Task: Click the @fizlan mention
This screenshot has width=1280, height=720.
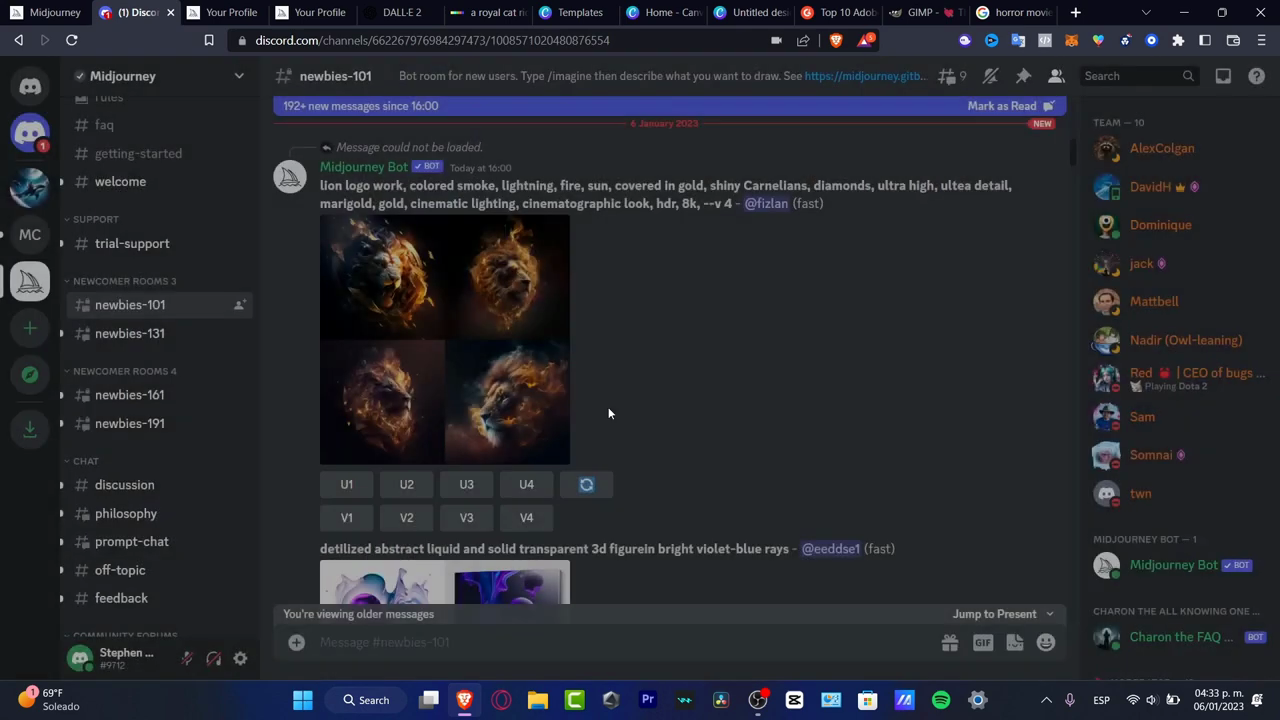Action: pyautogui.click(x=766, y=204)
